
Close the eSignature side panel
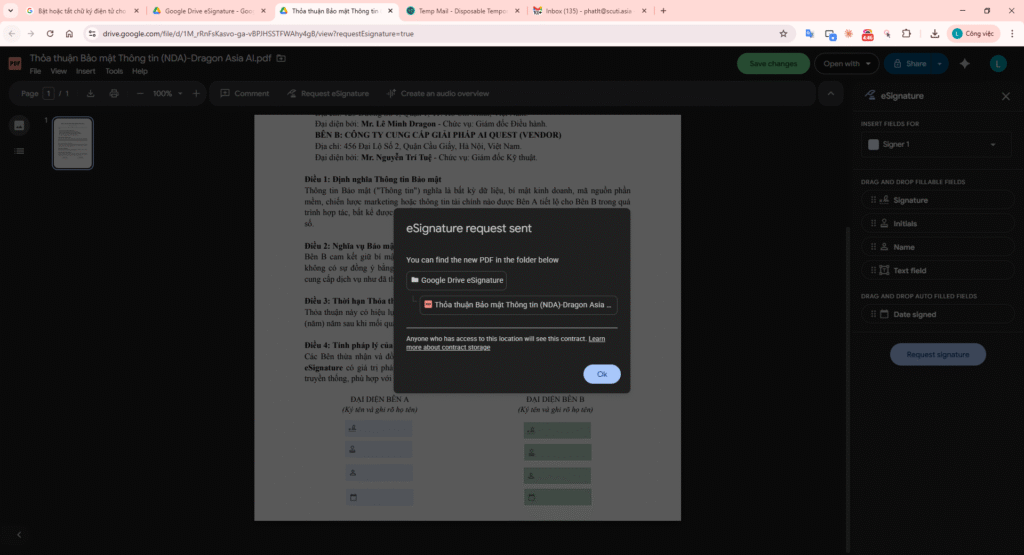(x=1005, y=96)
